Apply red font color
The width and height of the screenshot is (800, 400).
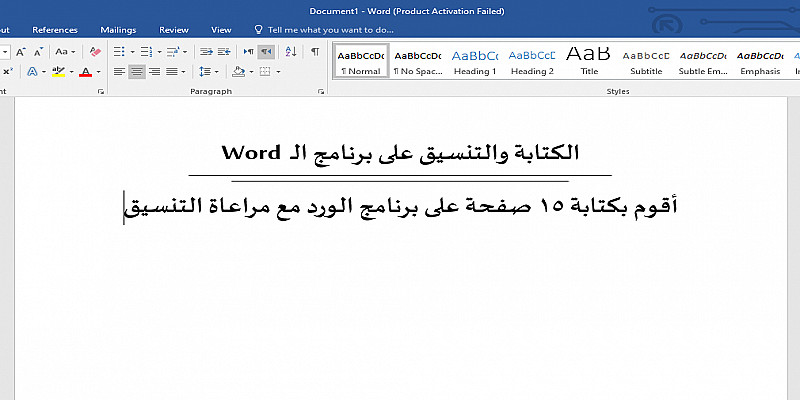tap(85, 72)
